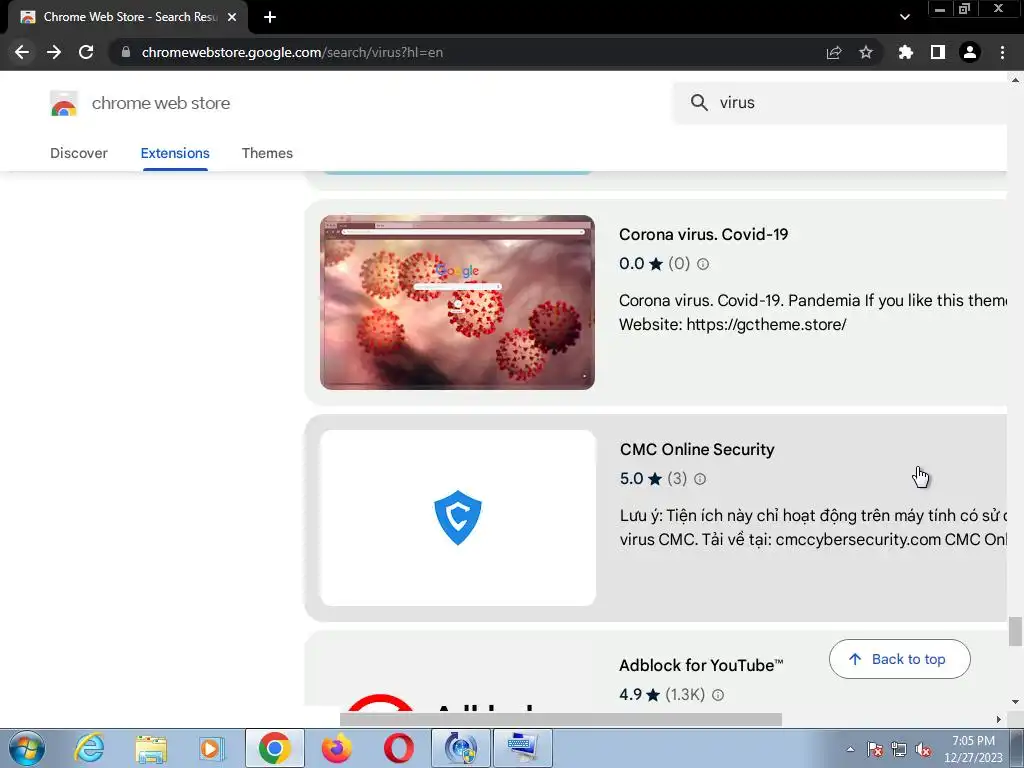The image size is (1024, 768).
Task: Click the network tray icon
Action: click(899, 749)
